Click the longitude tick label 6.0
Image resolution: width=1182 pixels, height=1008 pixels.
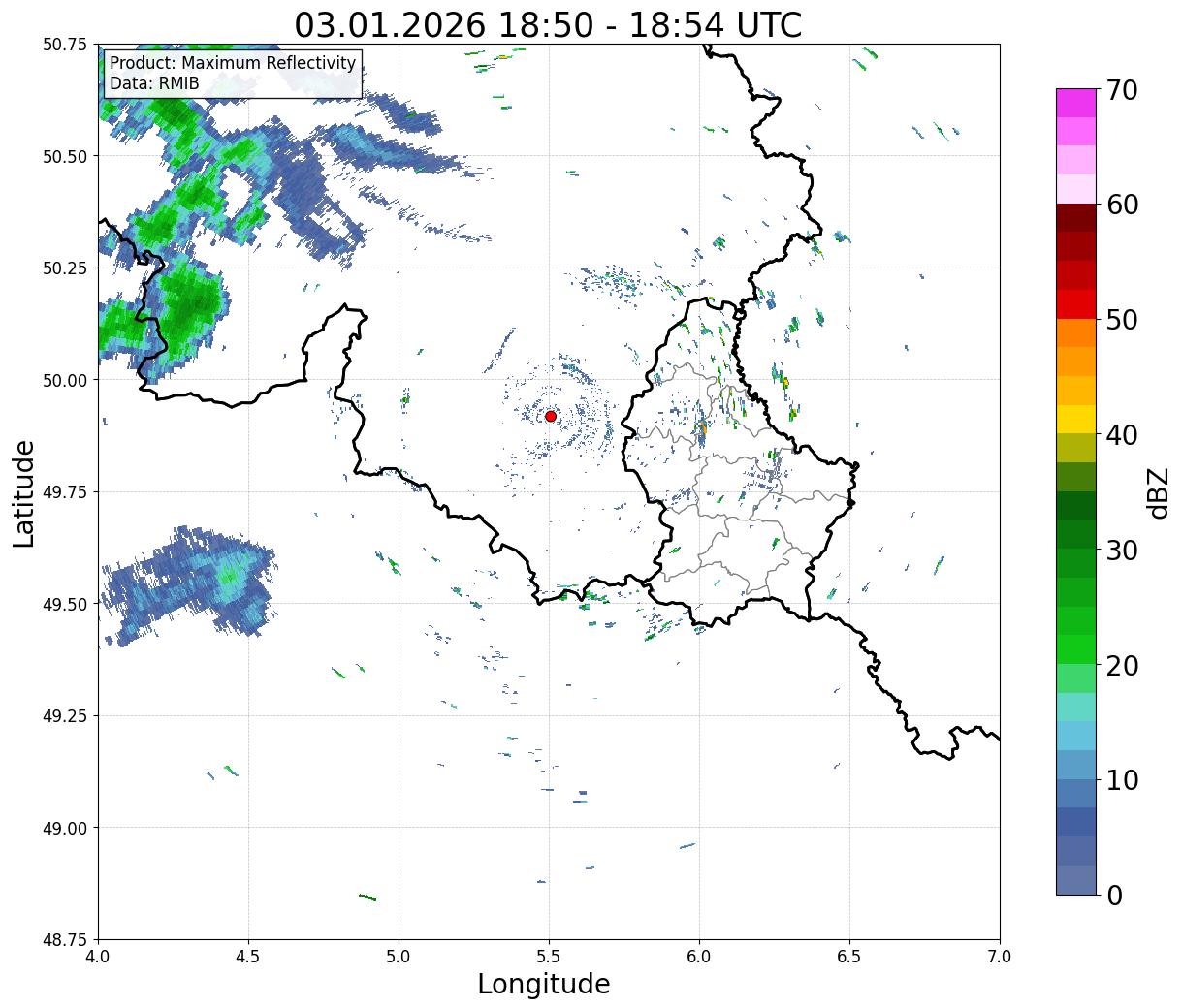click(699, 956)
